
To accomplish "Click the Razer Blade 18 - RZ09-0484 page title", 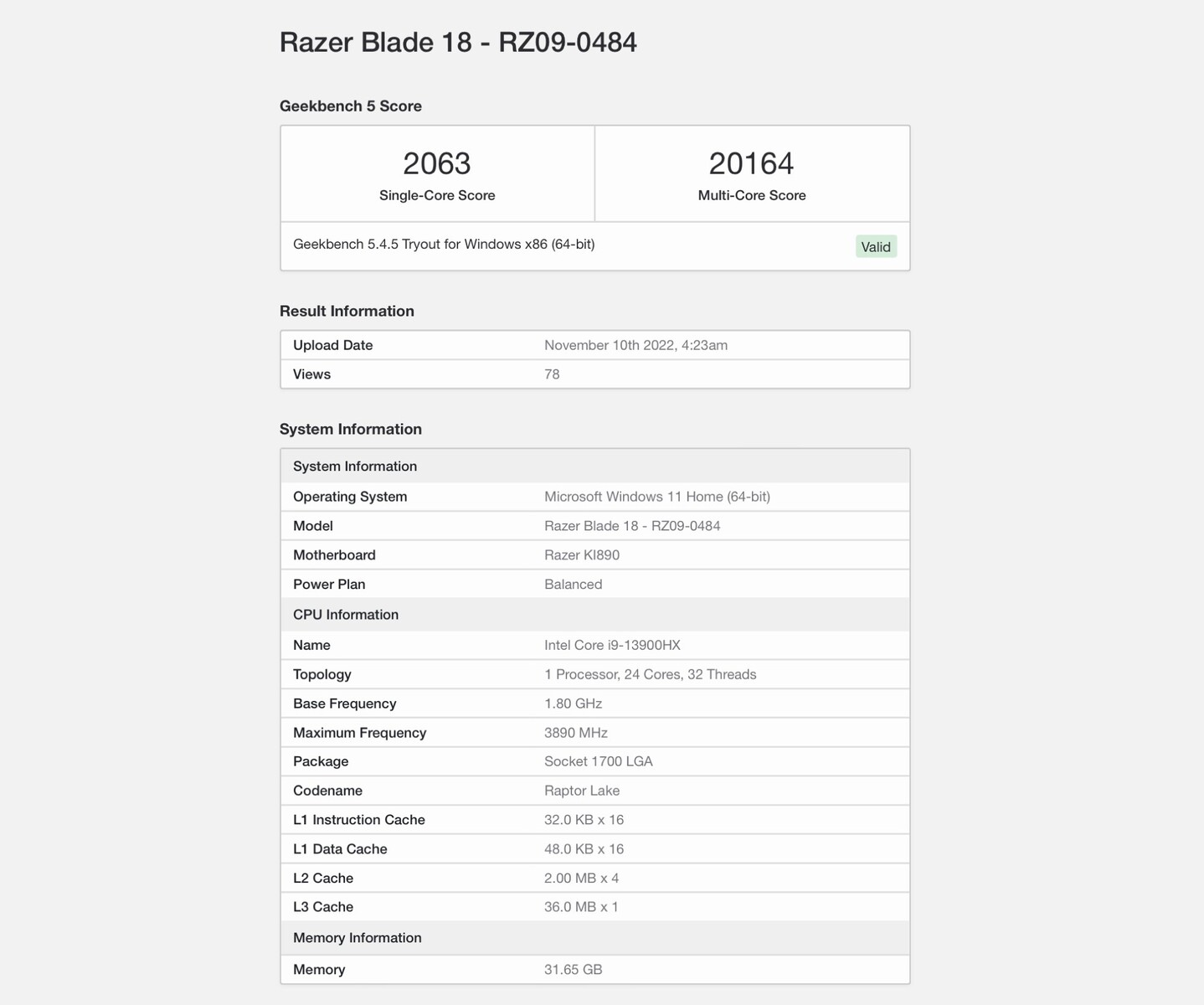I will 458,42.
